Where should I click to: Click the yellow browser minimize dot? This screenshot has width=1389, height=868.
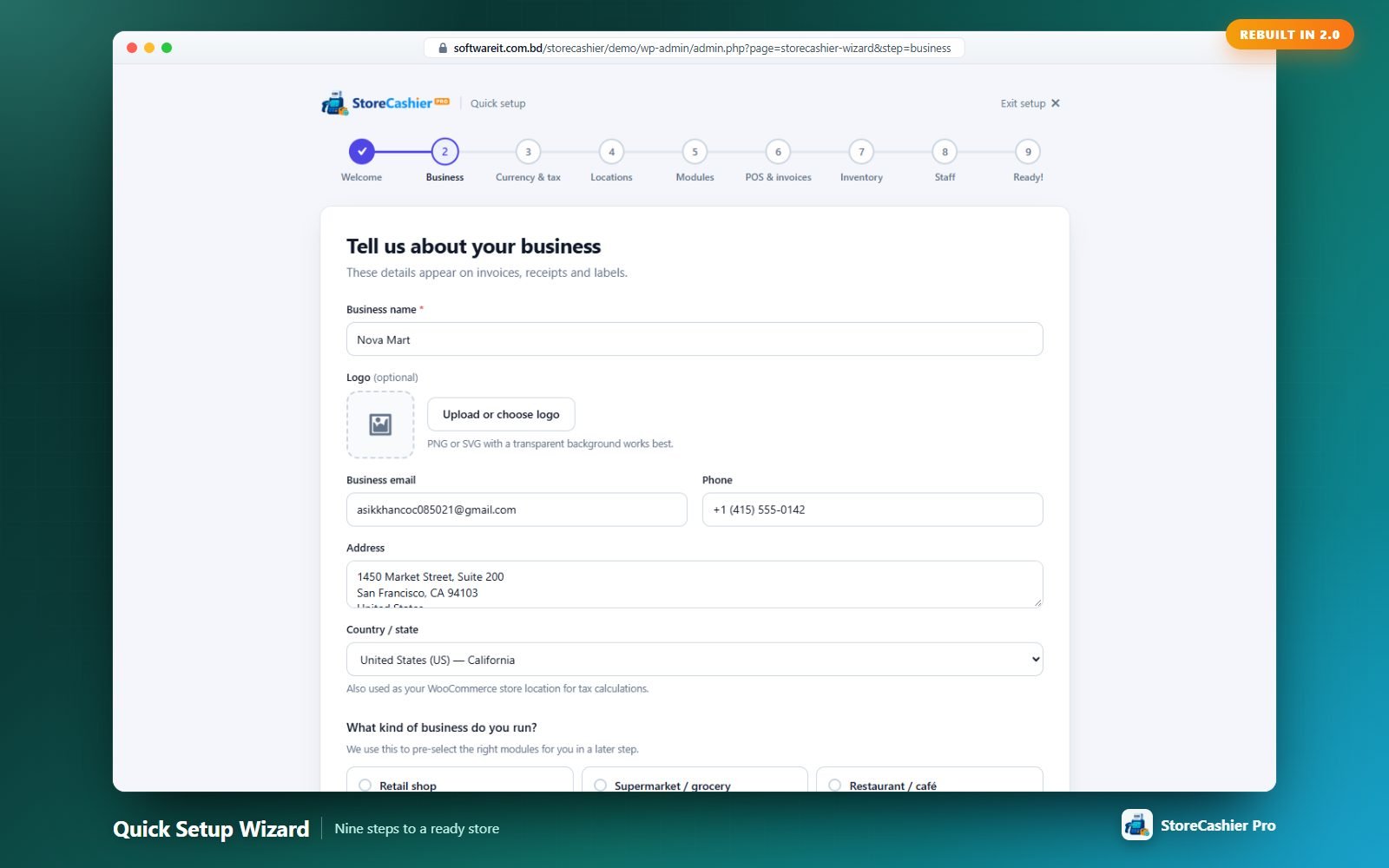tap(149, 48)
